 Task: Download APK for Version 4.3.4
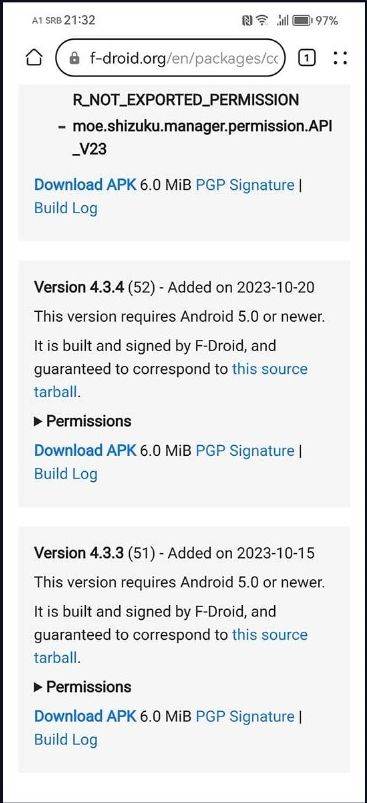point(85,451)
